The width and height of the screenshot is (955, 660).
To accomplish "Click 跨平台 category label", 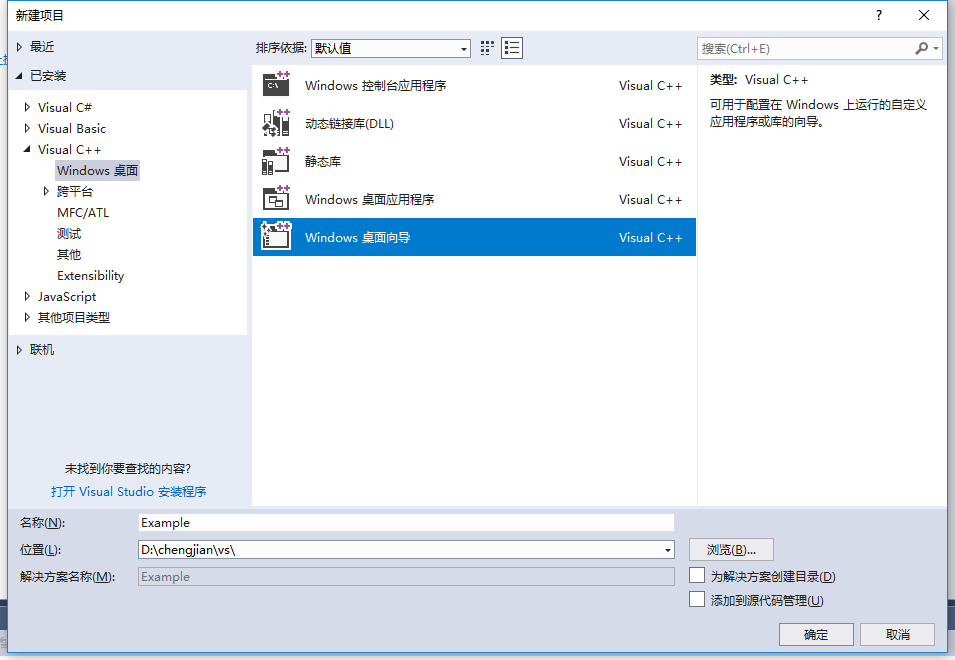I will point(75,191).
